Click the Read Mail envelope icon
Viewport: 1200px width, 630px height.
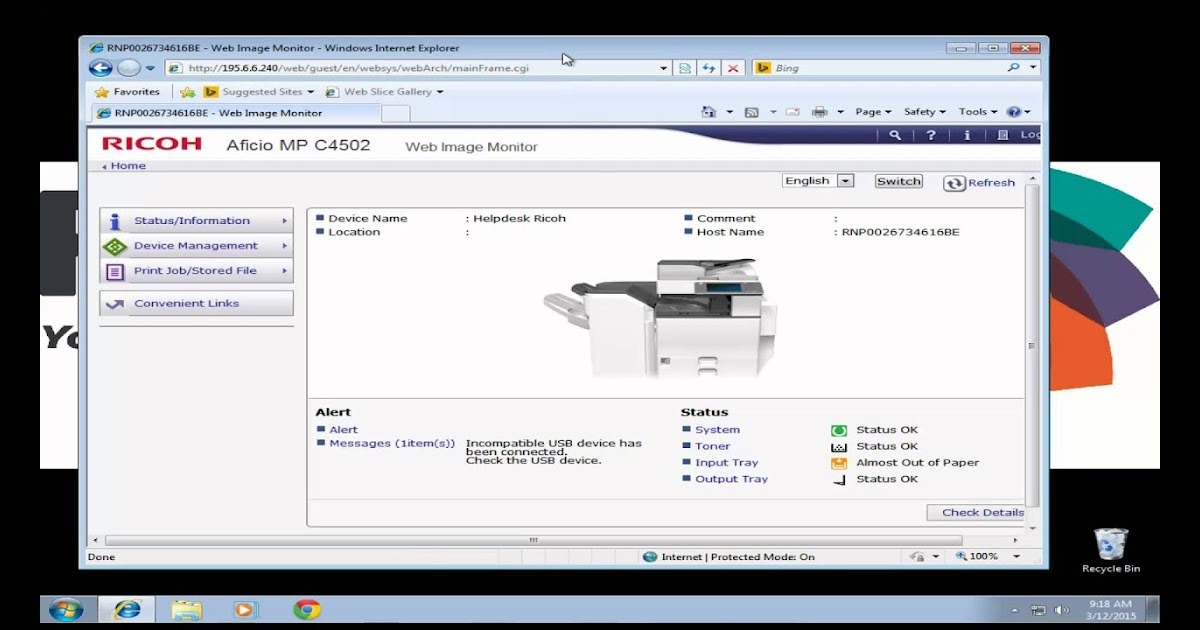pos(792,112)
